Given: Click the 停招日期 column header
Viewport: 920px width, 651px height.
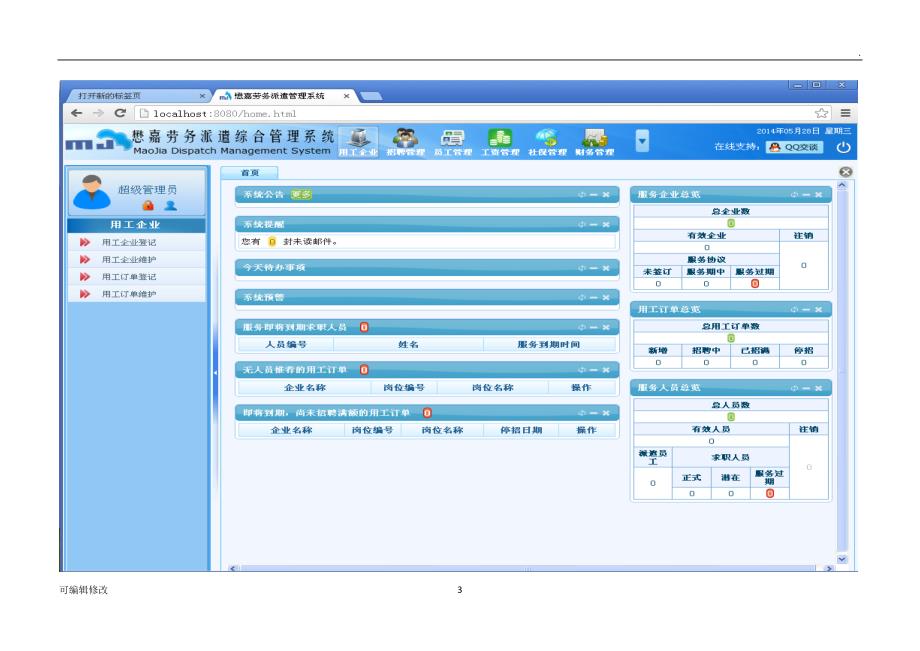Looking at the screenshot, I should [x=521, y=430].
